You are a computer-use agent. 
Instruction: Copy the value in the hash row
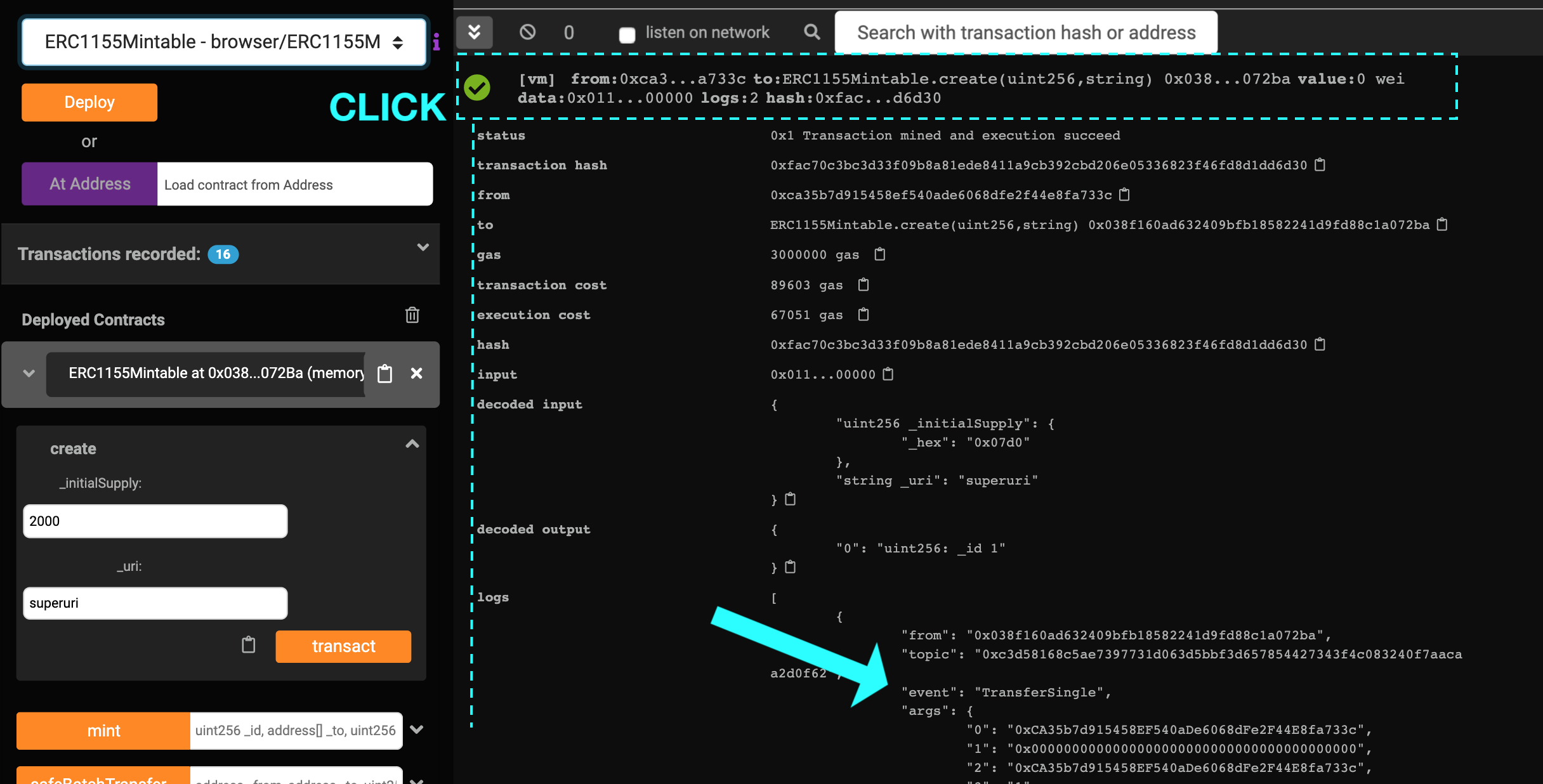[x=1320, y=344]
